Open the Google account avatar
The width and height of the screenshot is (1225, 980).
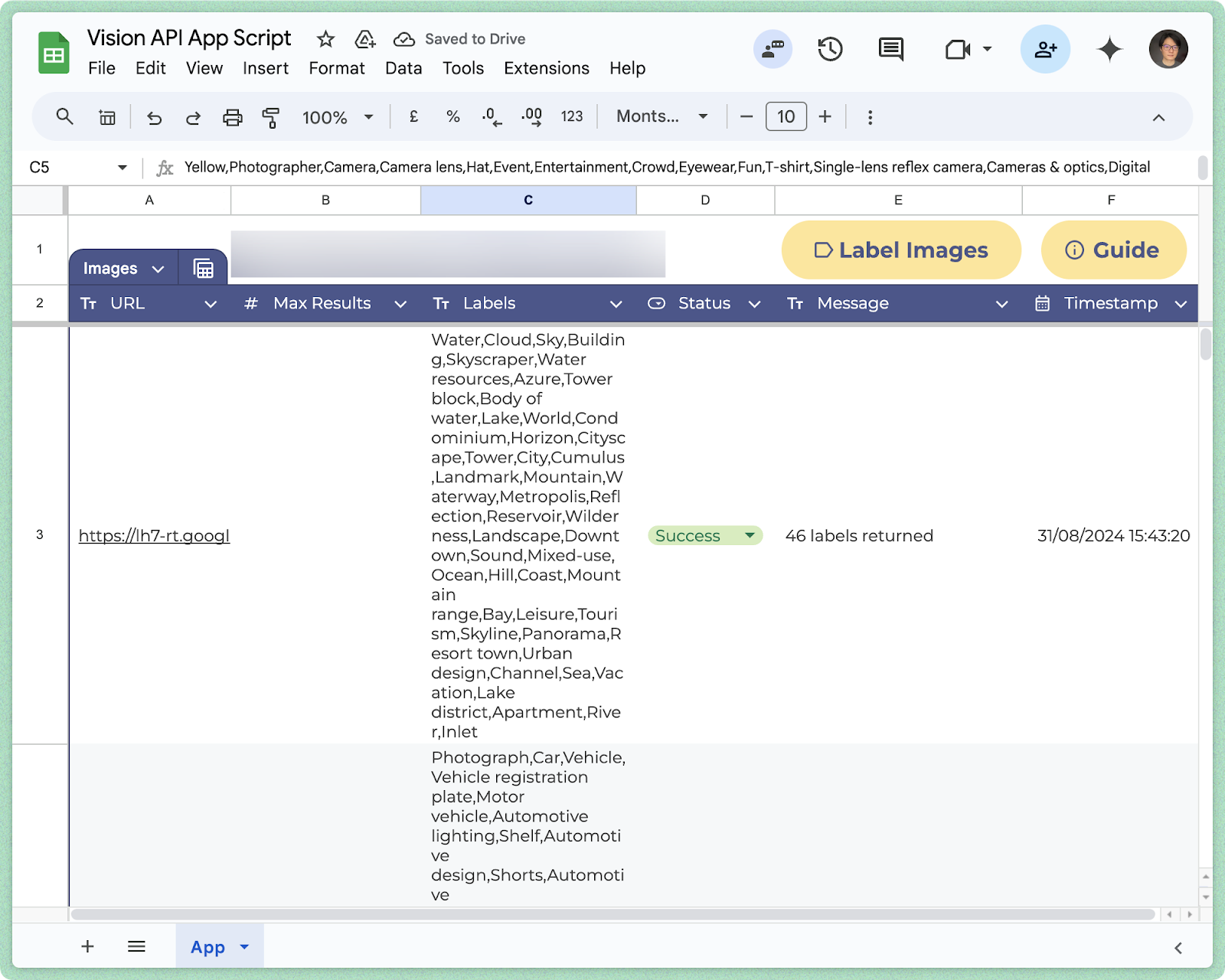[x=1168, y=50]
